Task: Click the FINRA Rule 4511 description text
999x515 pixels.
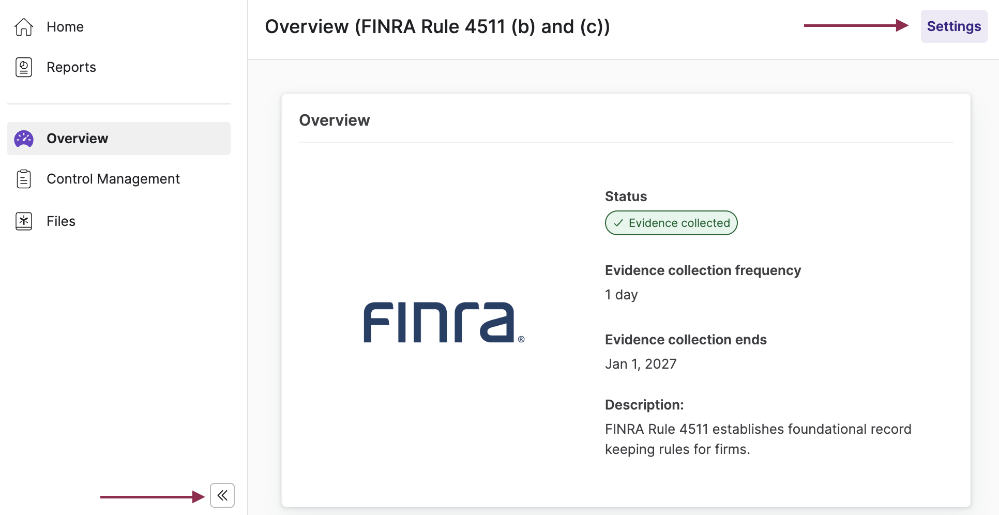Action: [758, 439]
